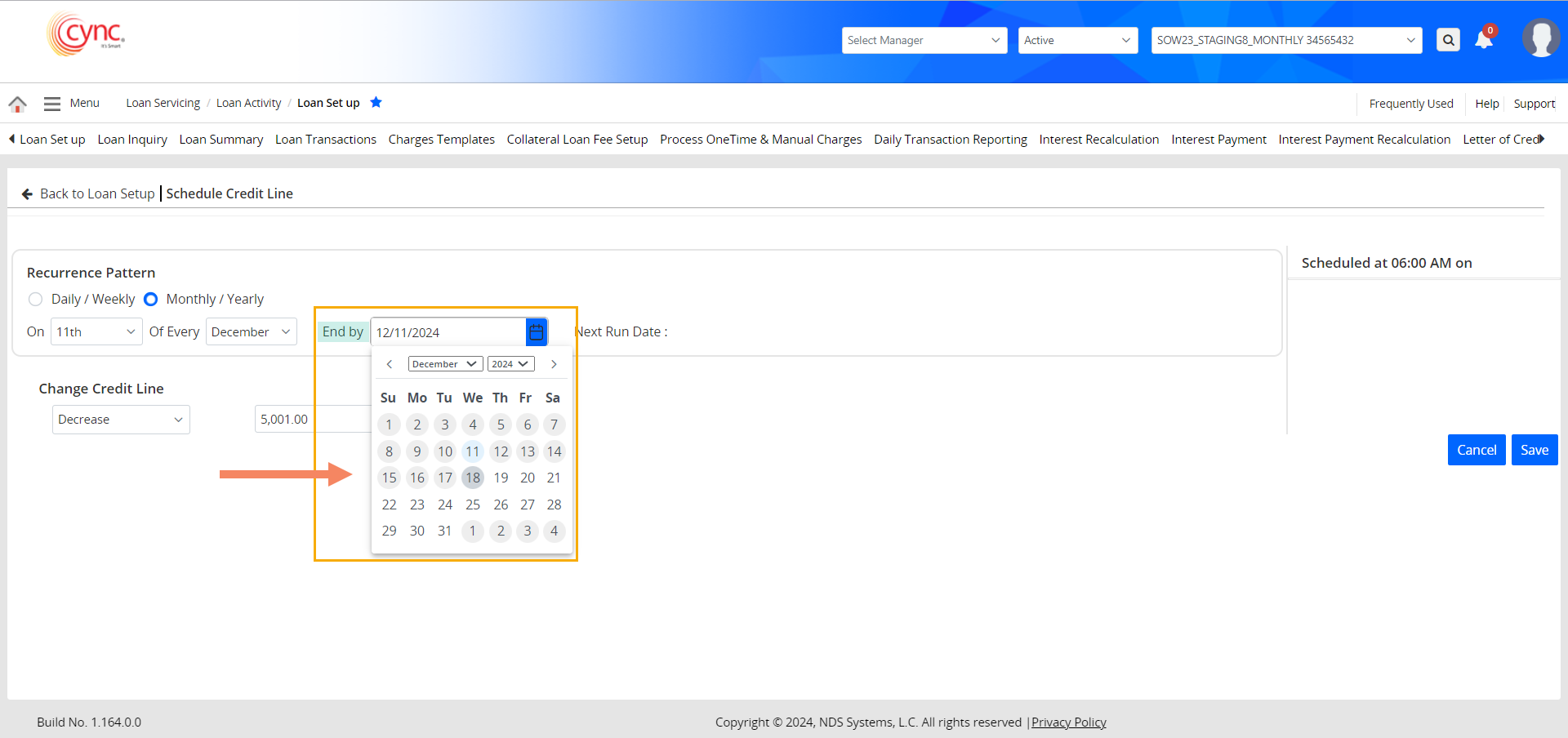This screenshot has height=738, width=1568.
Task: Click the search magnifier icon
Action: (1448, 40)
